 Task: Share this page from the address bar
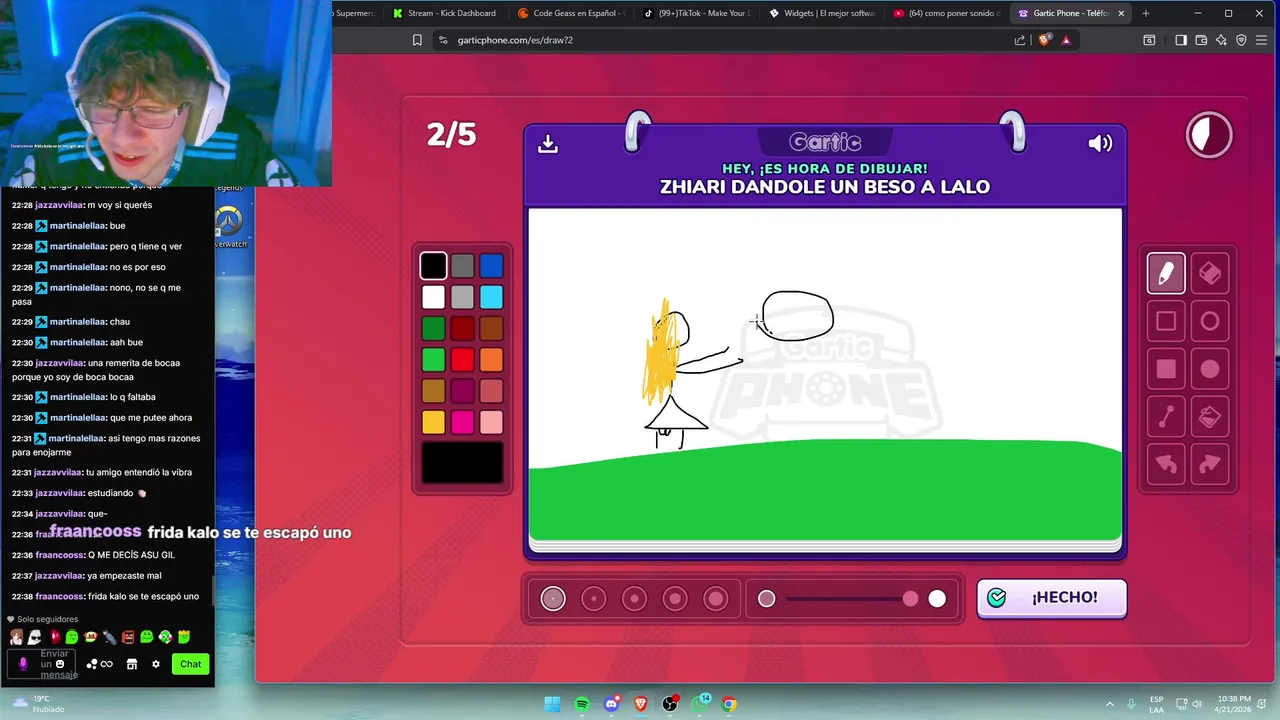(1020, 40)
